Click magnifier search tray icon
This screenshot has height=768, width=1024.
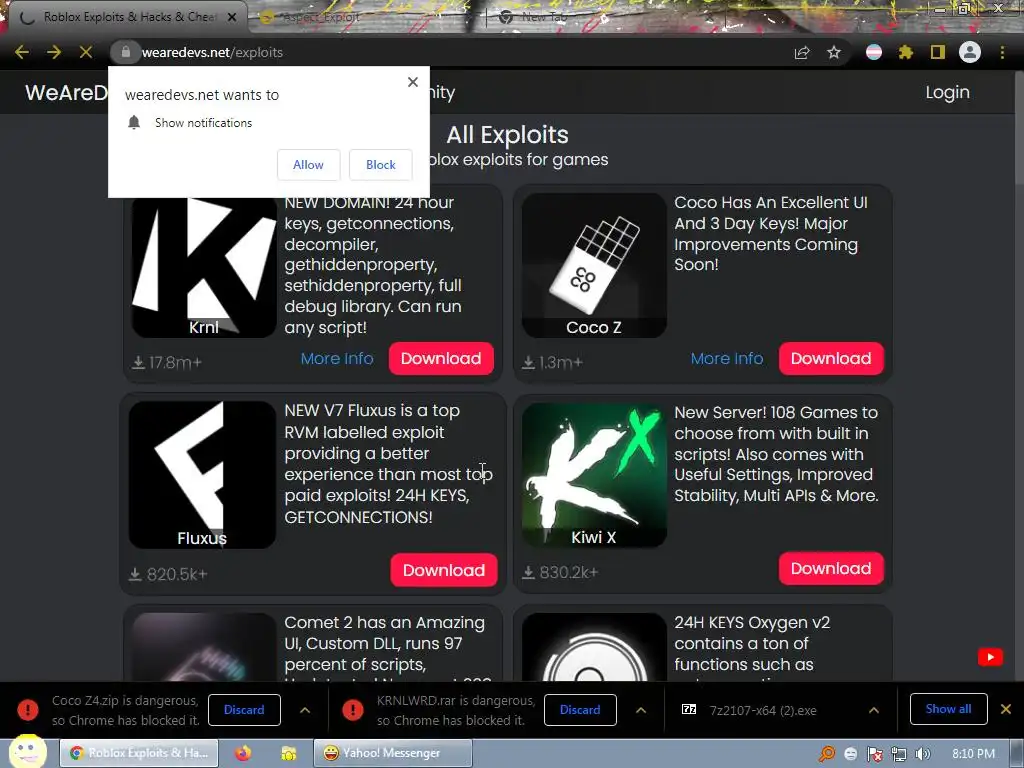click(827, 754)
